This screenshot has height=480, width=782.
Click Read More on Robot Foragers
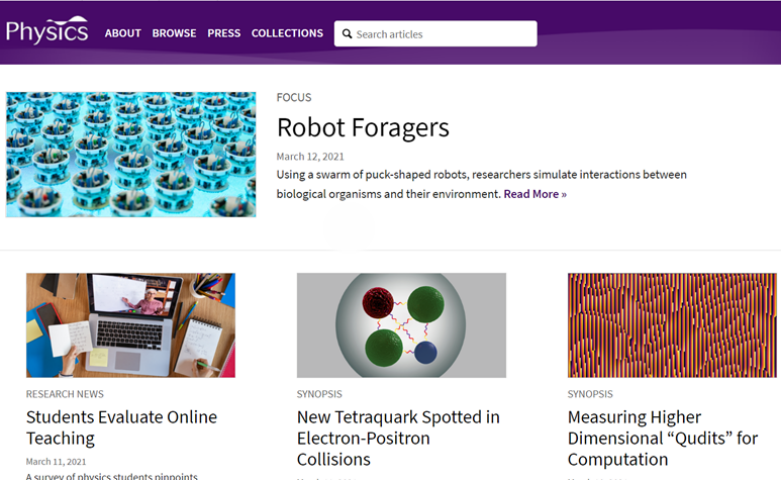tap(534, 194)
